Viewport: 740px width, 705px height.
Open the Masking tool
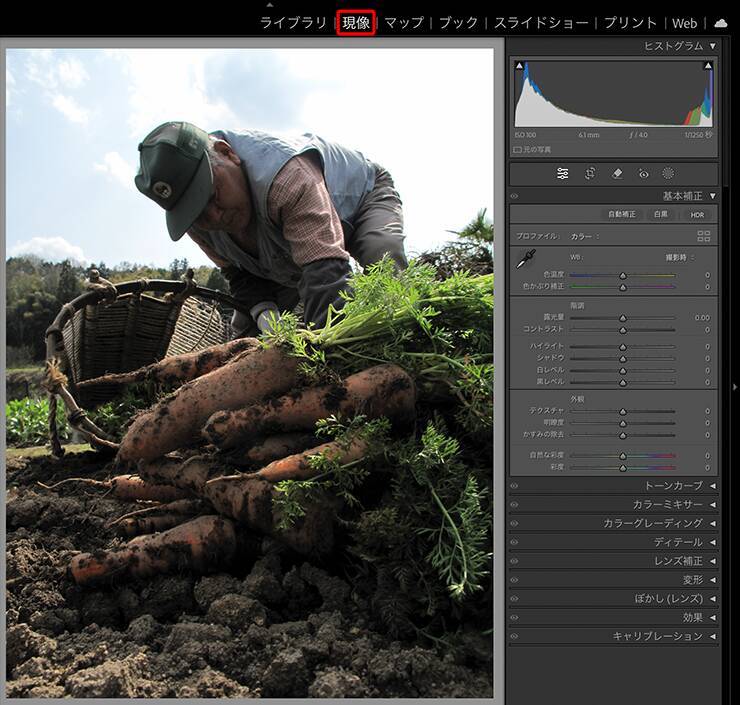coord(668,173)
